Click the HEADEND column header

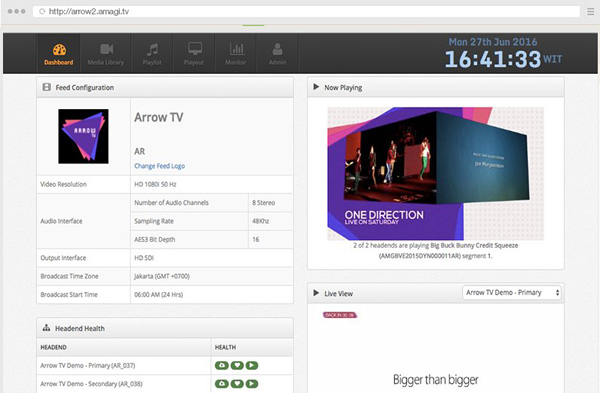(54, 347)
